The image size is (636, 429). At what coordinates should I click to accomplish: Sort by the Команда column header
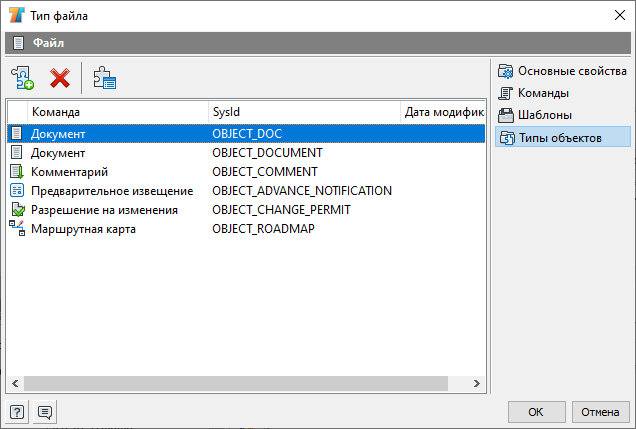(x=118, y=112)
